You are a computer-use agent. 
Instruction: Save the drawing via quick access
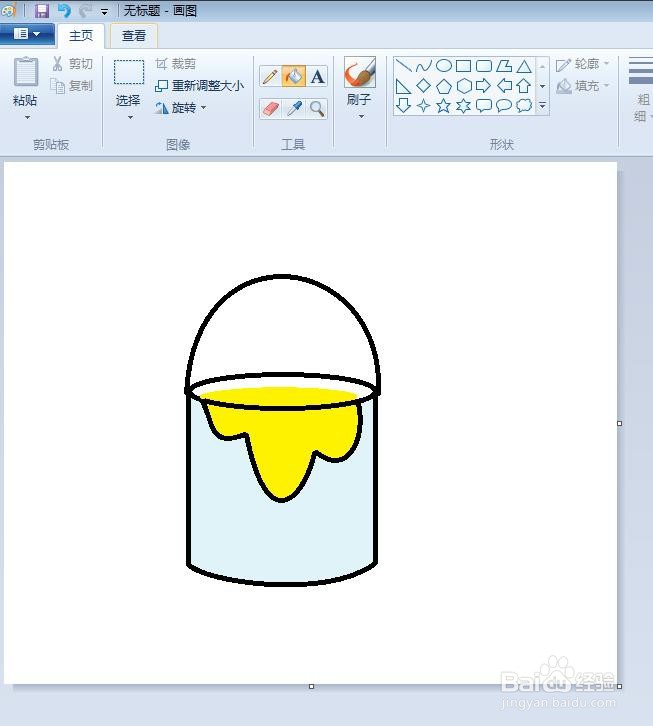point(42,10)
